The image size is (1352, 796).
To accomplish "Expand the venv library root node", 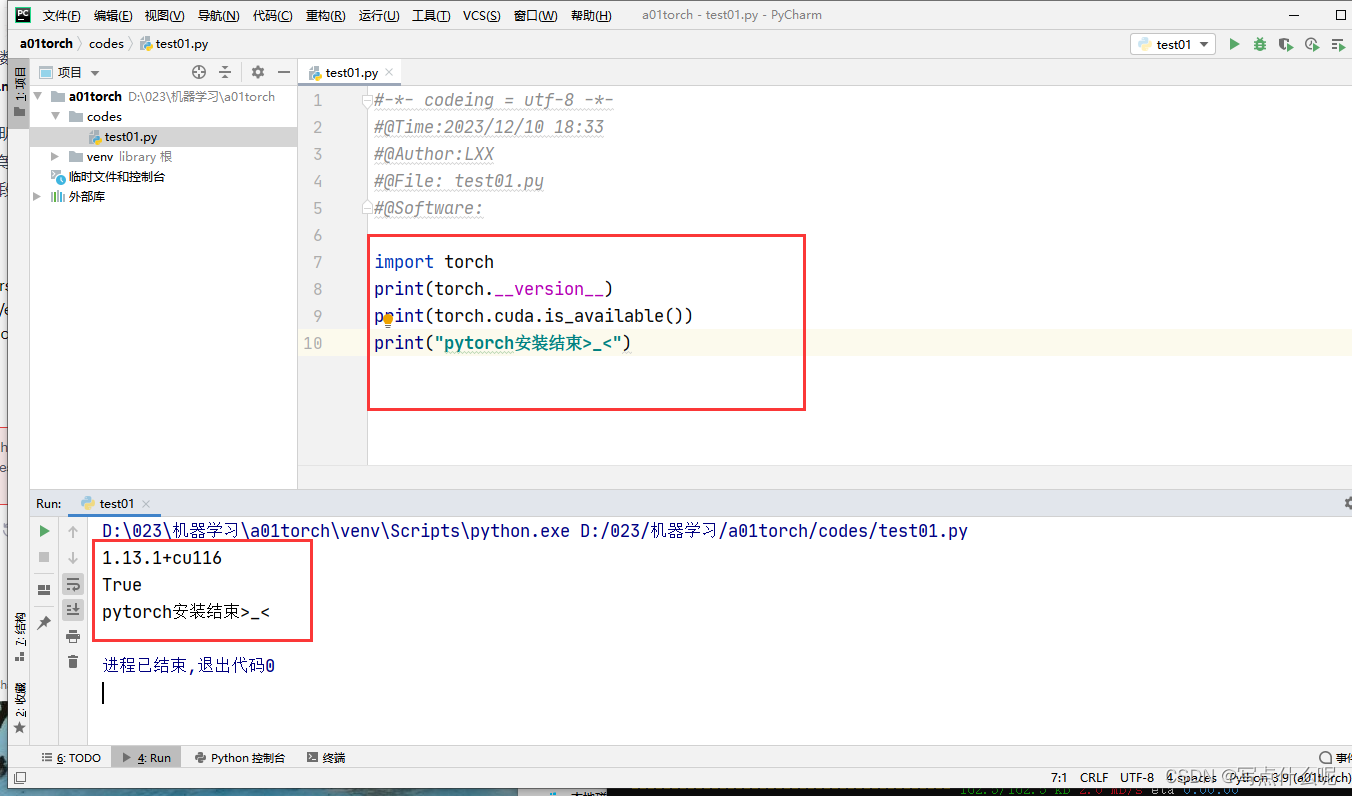I will pos(55,156).
